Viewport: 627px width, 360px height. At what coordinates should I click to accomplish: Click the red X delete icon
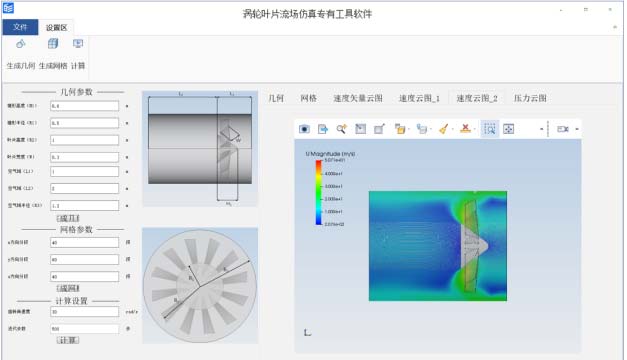(465, 129)
